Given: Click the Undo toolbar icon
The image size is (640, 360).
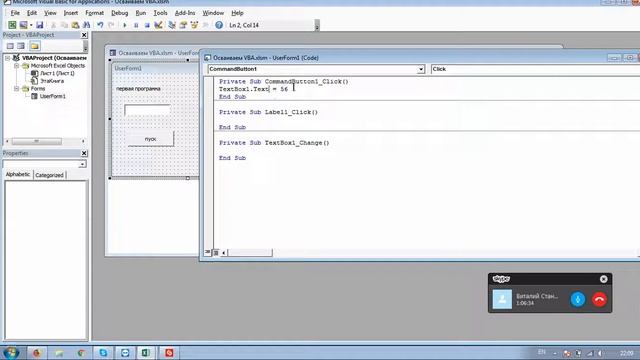Looking at the screenshot, I should [x=100, y=25].
